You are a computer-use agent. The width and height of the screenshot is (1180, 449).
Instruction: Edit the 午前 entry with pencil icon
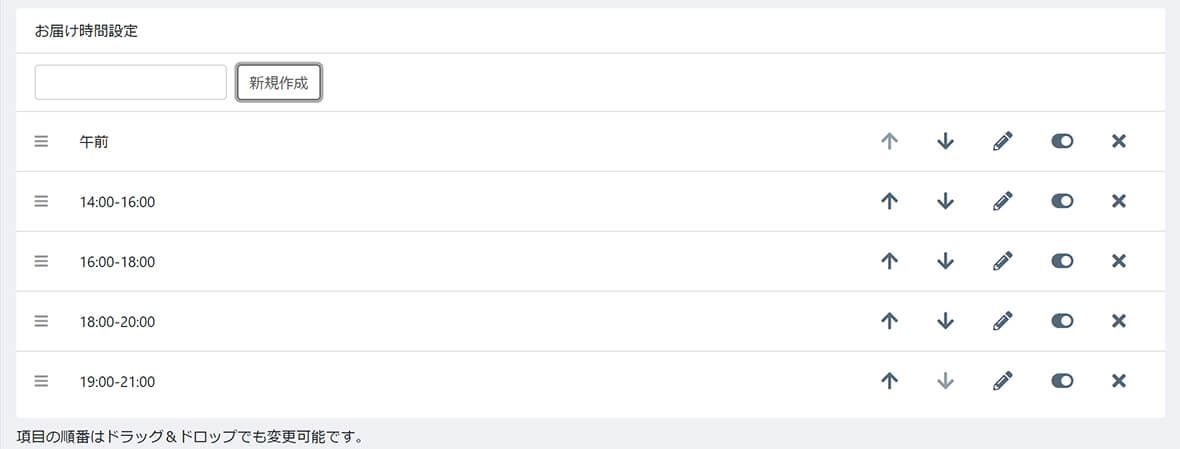tap(1003, 142)
